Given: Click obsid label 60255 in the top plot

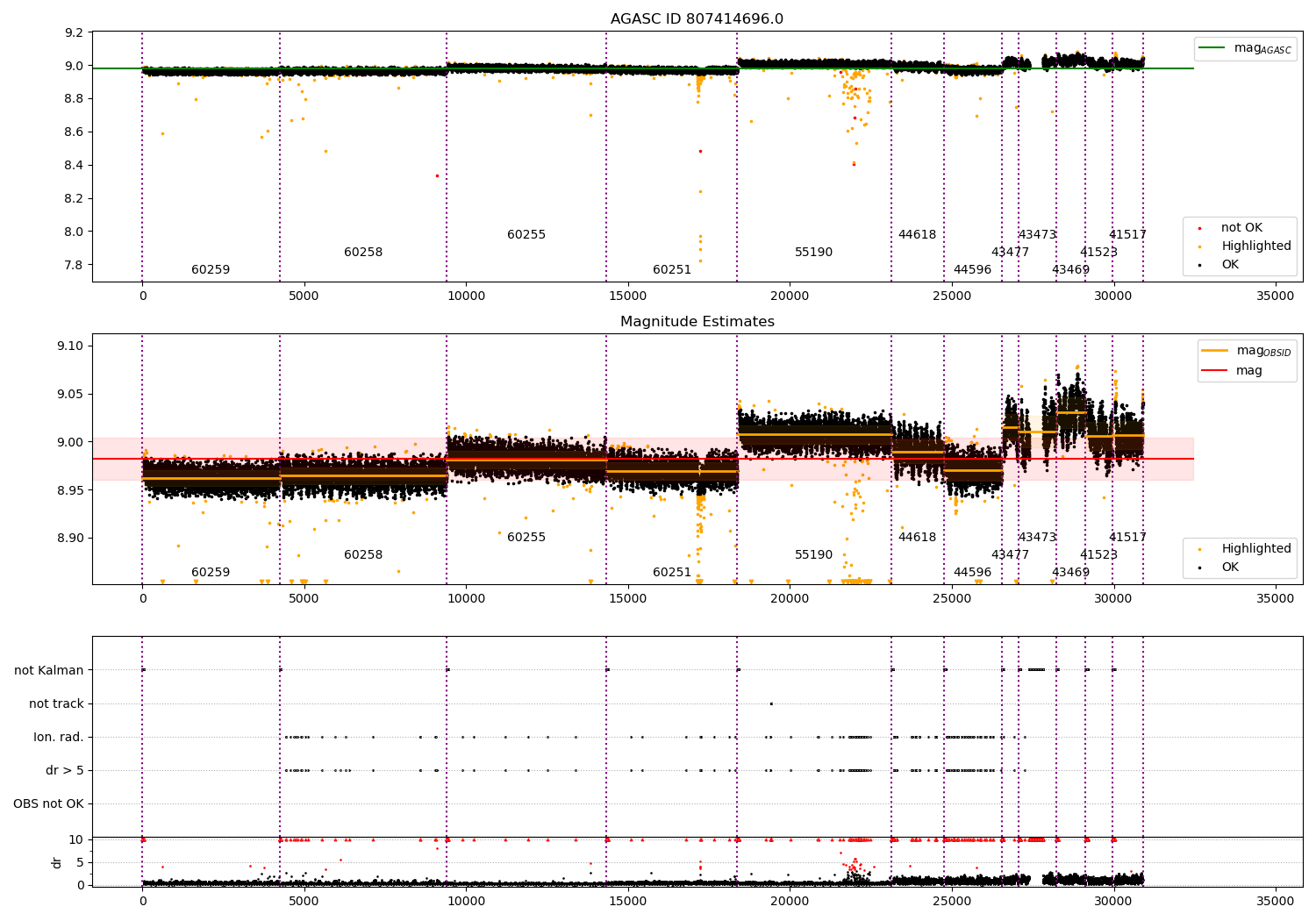Looking at the screenshot, I should click(526, 235).
